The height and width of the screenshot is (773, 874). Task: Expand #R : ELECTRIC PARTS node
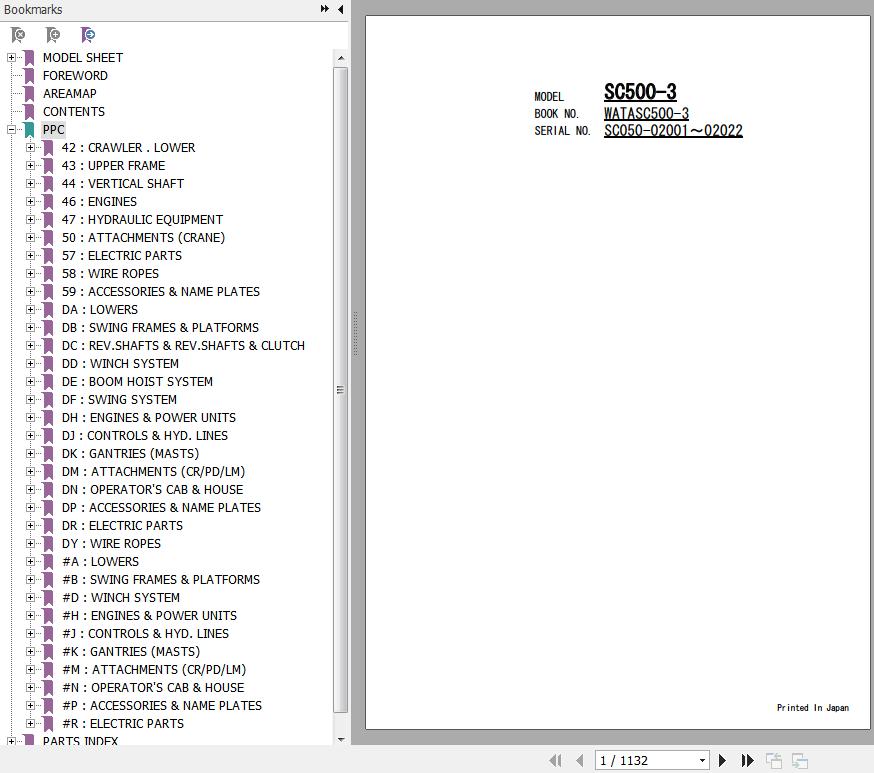(30, 723)
